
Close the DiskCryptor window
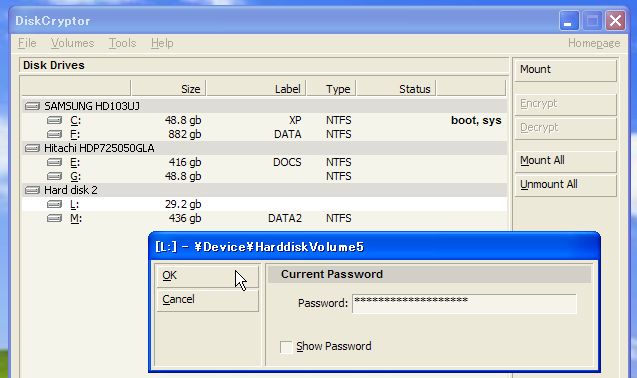tap(615, 20)
